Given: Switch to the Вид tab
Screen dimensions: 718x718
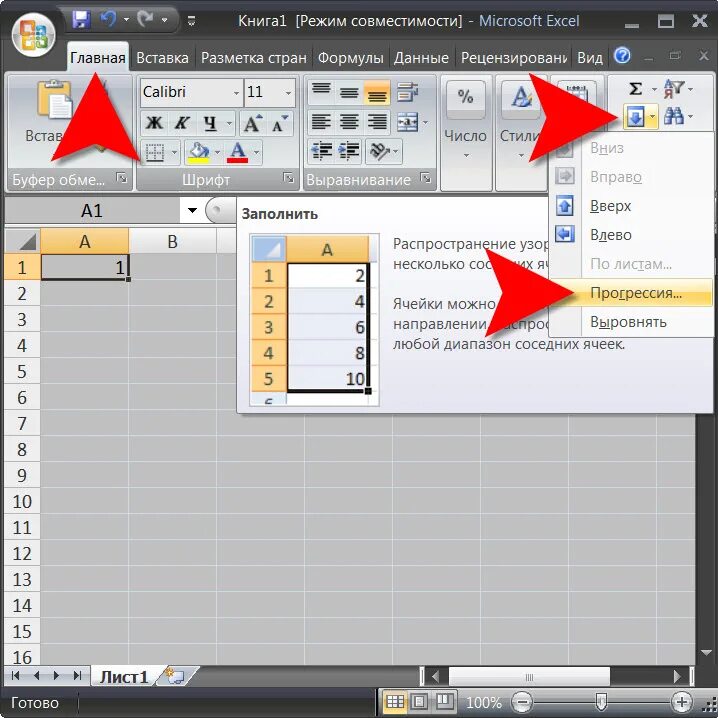Looking at the screenshot, I should [590, 58].
